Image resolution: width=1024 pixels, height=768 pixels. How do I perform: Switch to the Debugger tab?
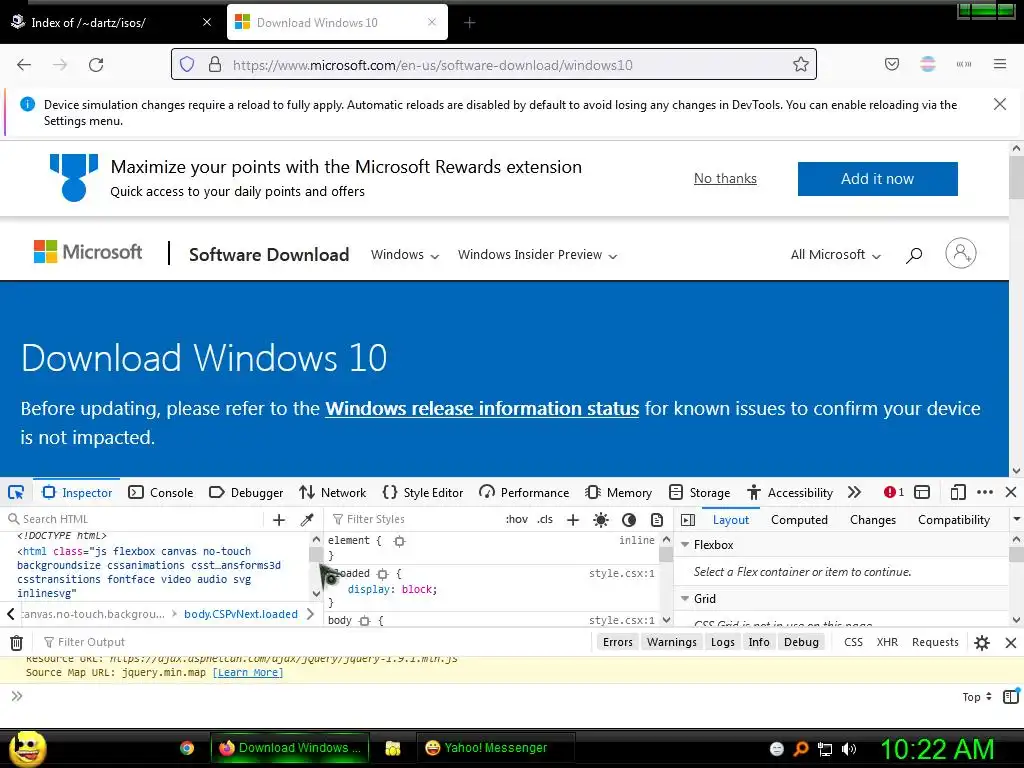coord(246,492)
